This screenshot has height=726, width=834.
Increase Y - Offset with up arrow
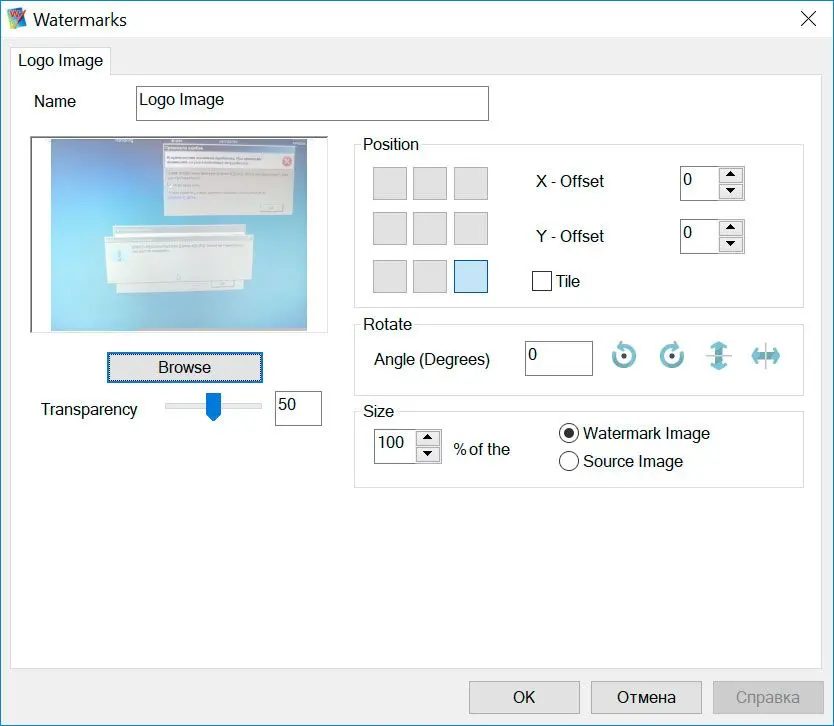click(731, 228)
